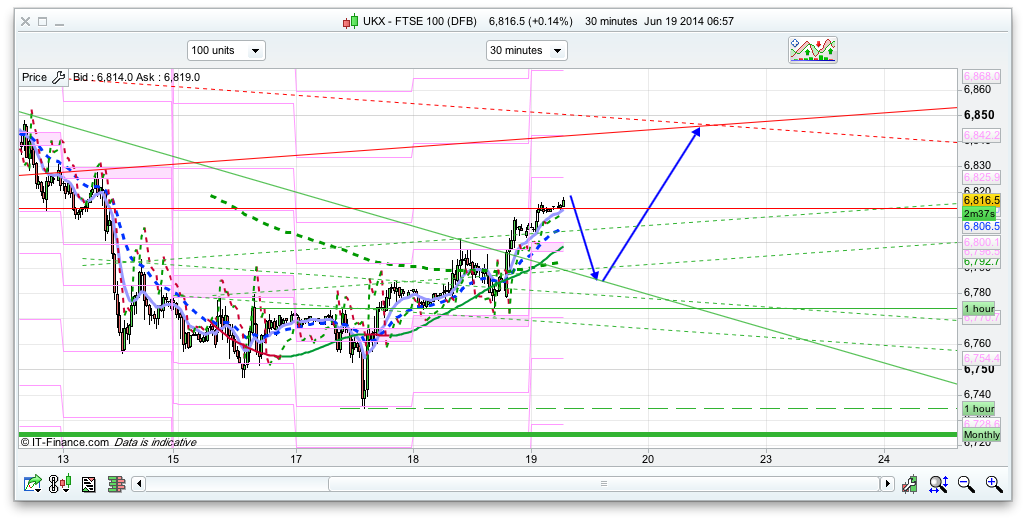This screenshot has height=521, width=1026.
Task: Click the blue 6,806.5 price label
Action: pos(981,226)
